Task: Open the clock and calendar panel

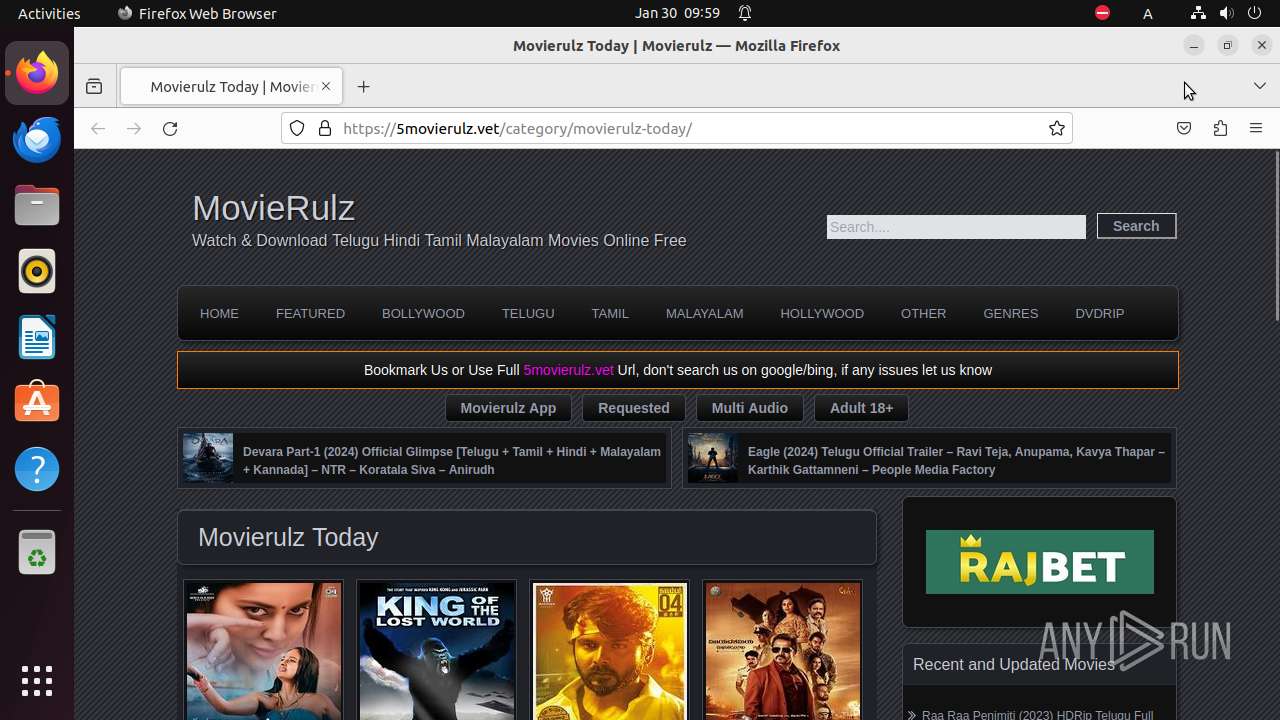Action: (x=677, y=13)
